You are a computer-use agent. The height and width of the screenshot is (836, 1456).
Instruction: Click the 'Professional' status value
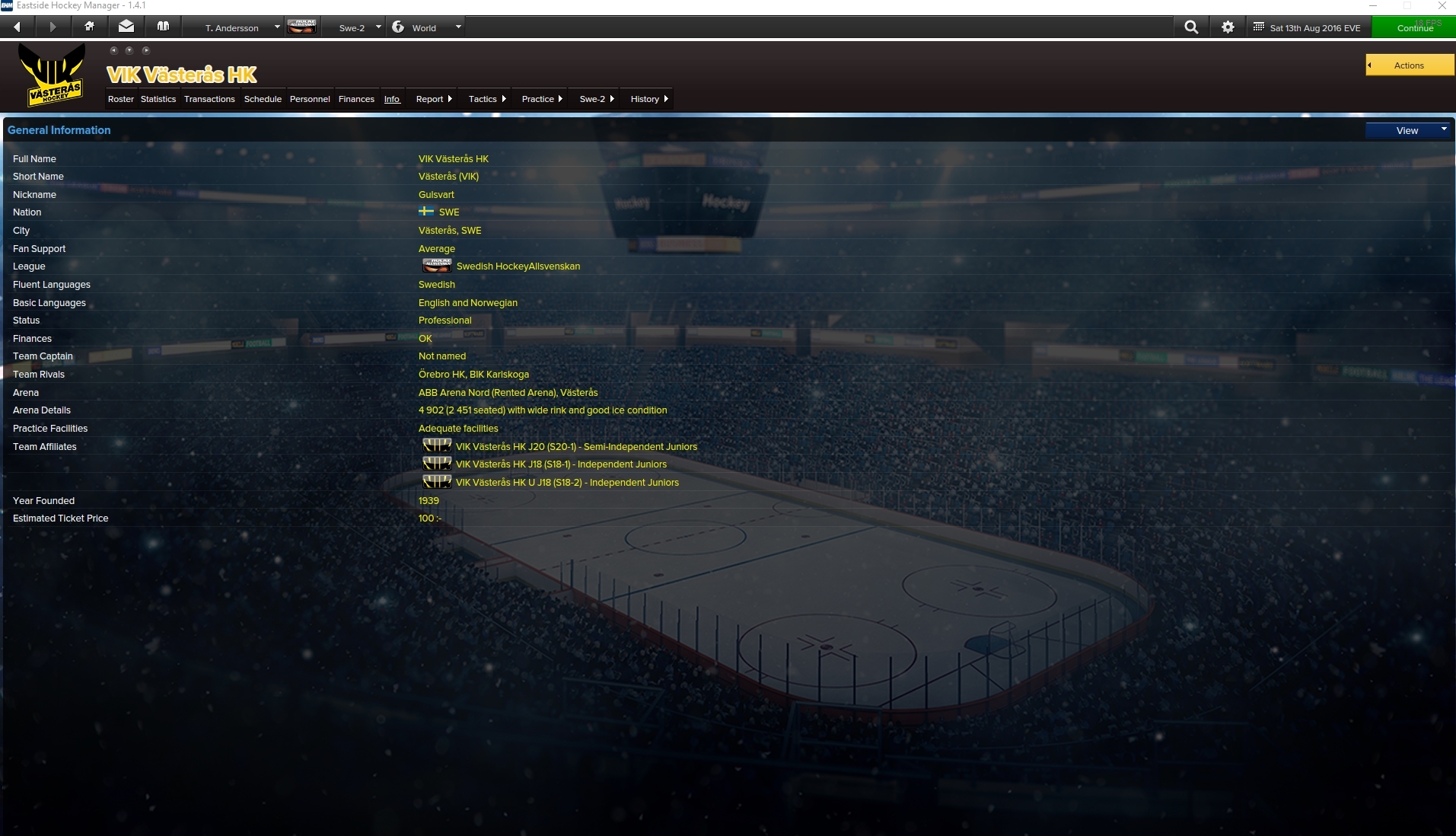pyautogui.click(x=445, y=320)
